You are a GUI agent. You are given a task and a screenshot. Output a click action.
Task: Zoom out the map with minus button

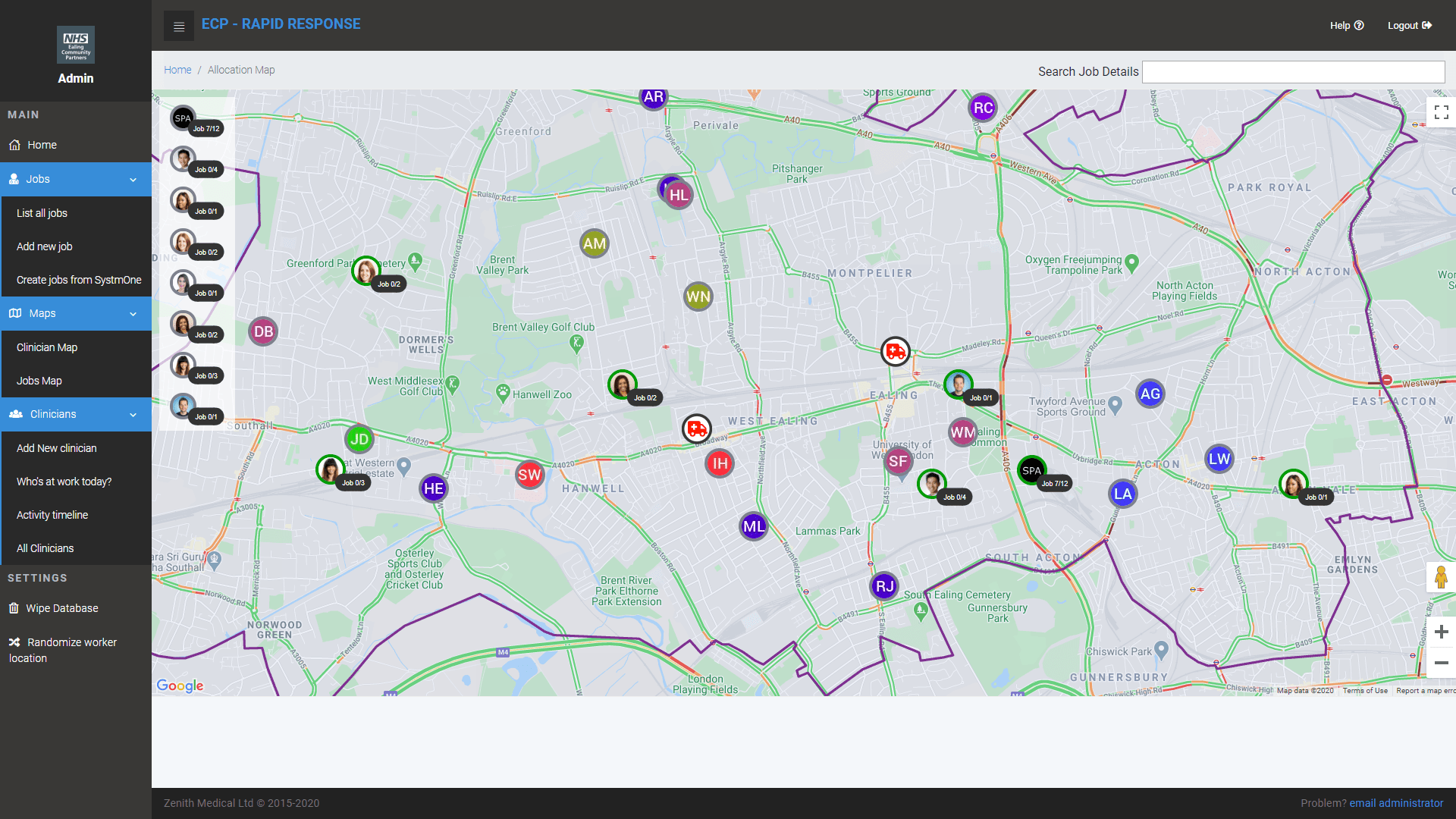(x=1441, y=663)
